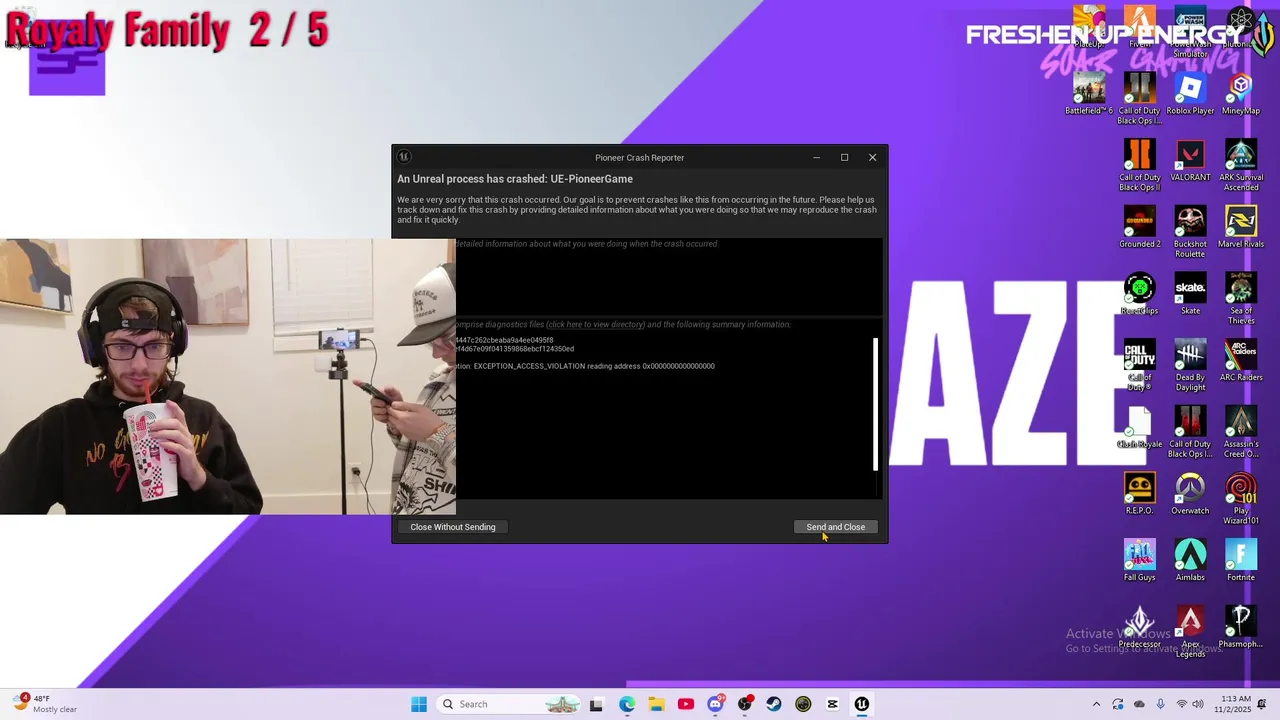
Task: Open the volume speaker tray icon
Action: pos(1199,704)
